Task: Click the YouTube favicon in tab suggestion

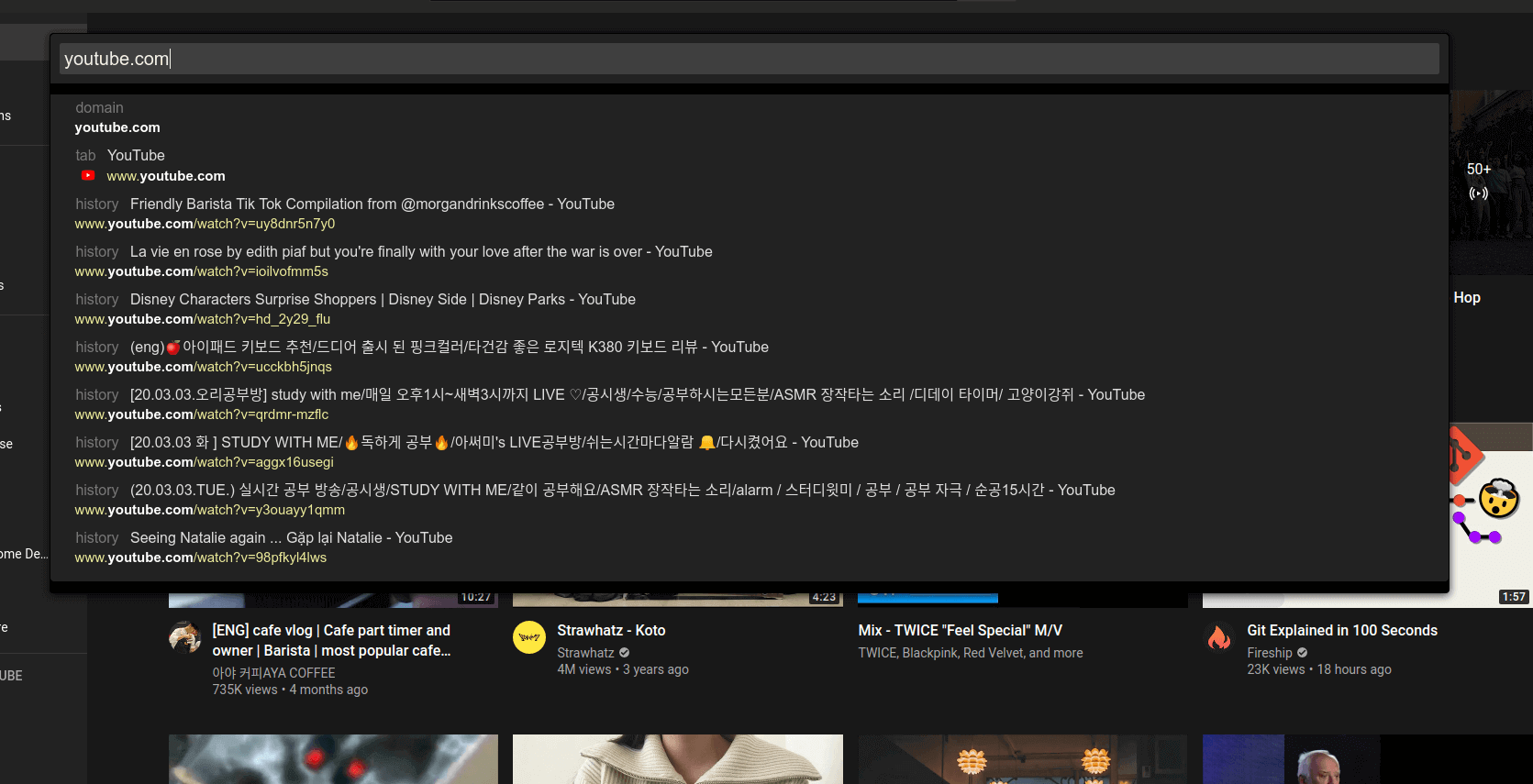Action: coord(88,175)
